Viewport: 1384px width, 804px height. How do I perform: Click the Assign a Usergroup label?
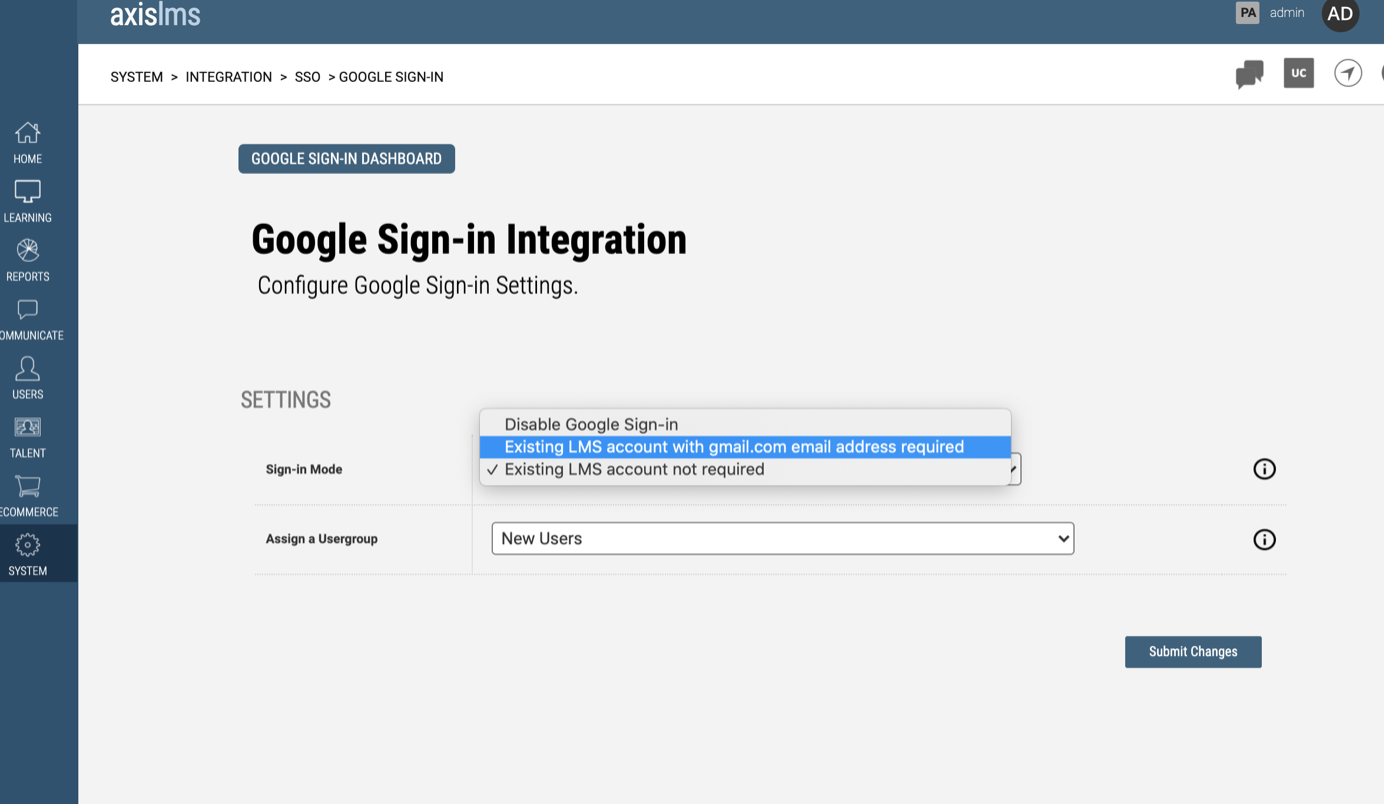pos(322,539)
